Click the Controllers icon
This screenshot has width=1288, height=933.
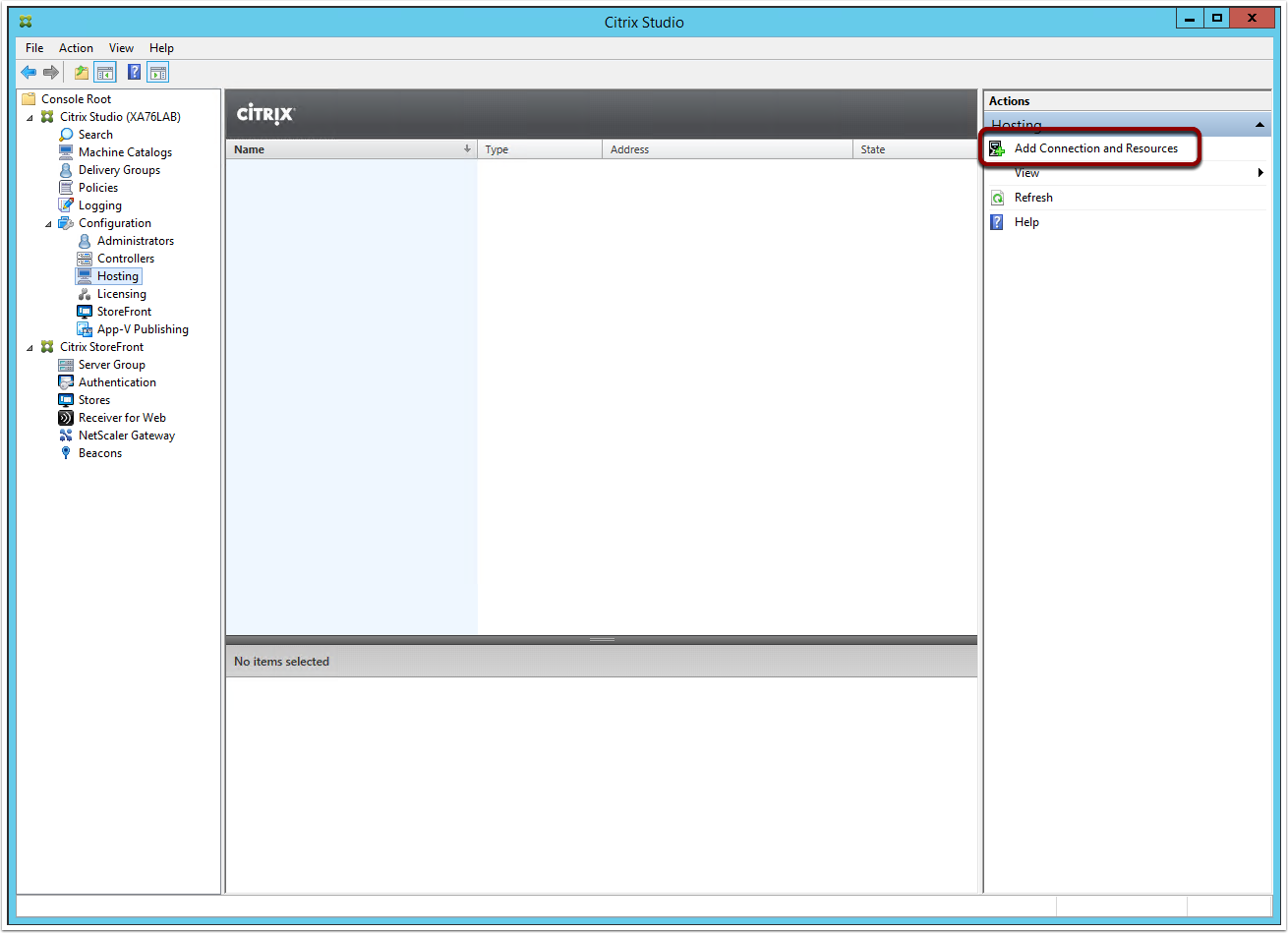pos(85,259)
